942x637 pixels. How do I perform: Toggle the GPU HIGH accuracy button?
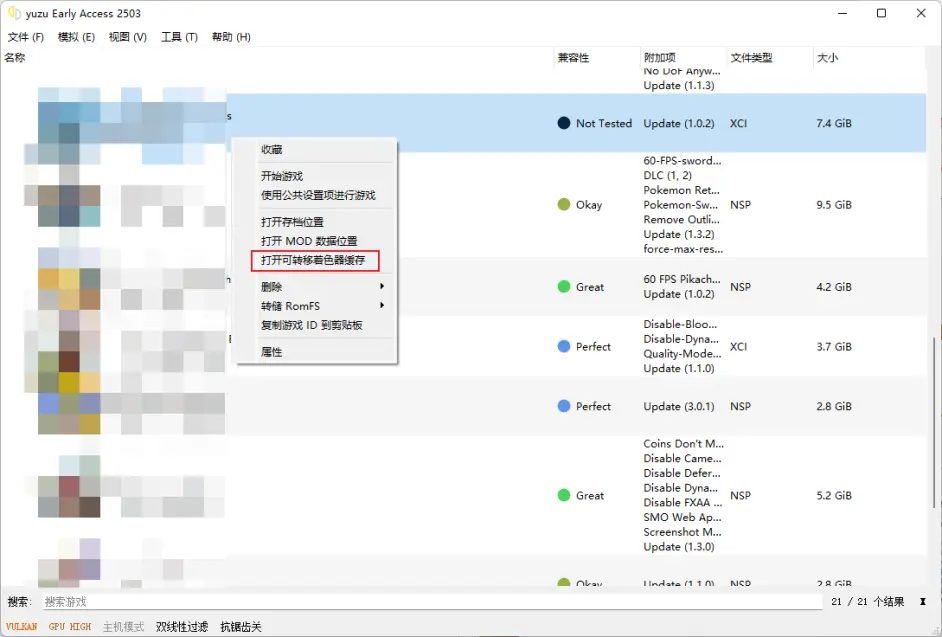tap(70, 627)
